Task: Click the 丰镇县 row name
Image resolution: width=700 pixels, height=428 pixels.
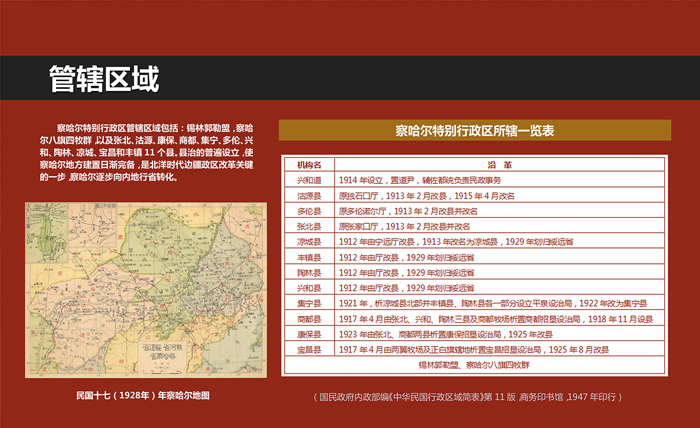Action: [x=309, y=257]
